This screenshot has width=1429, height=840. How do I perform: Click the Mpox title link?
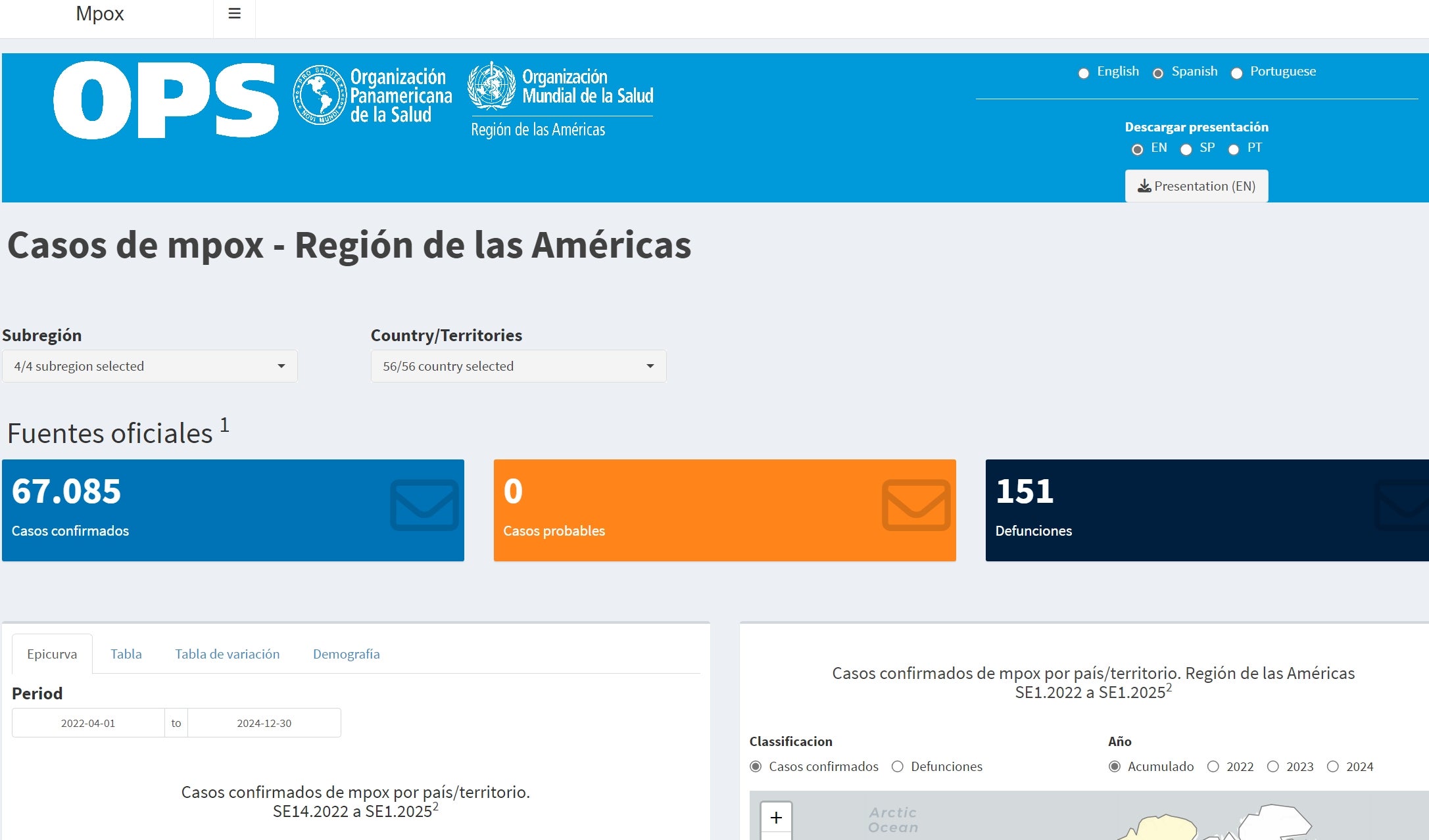pos(99,13)
